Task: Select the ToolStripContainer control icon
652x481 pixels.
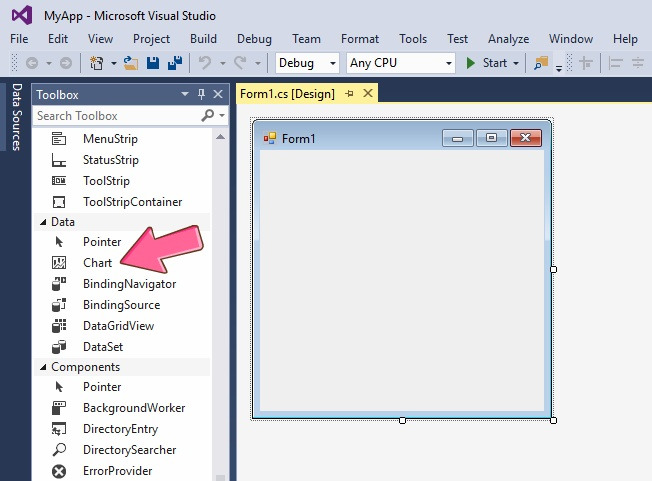Action: (59, 202)
